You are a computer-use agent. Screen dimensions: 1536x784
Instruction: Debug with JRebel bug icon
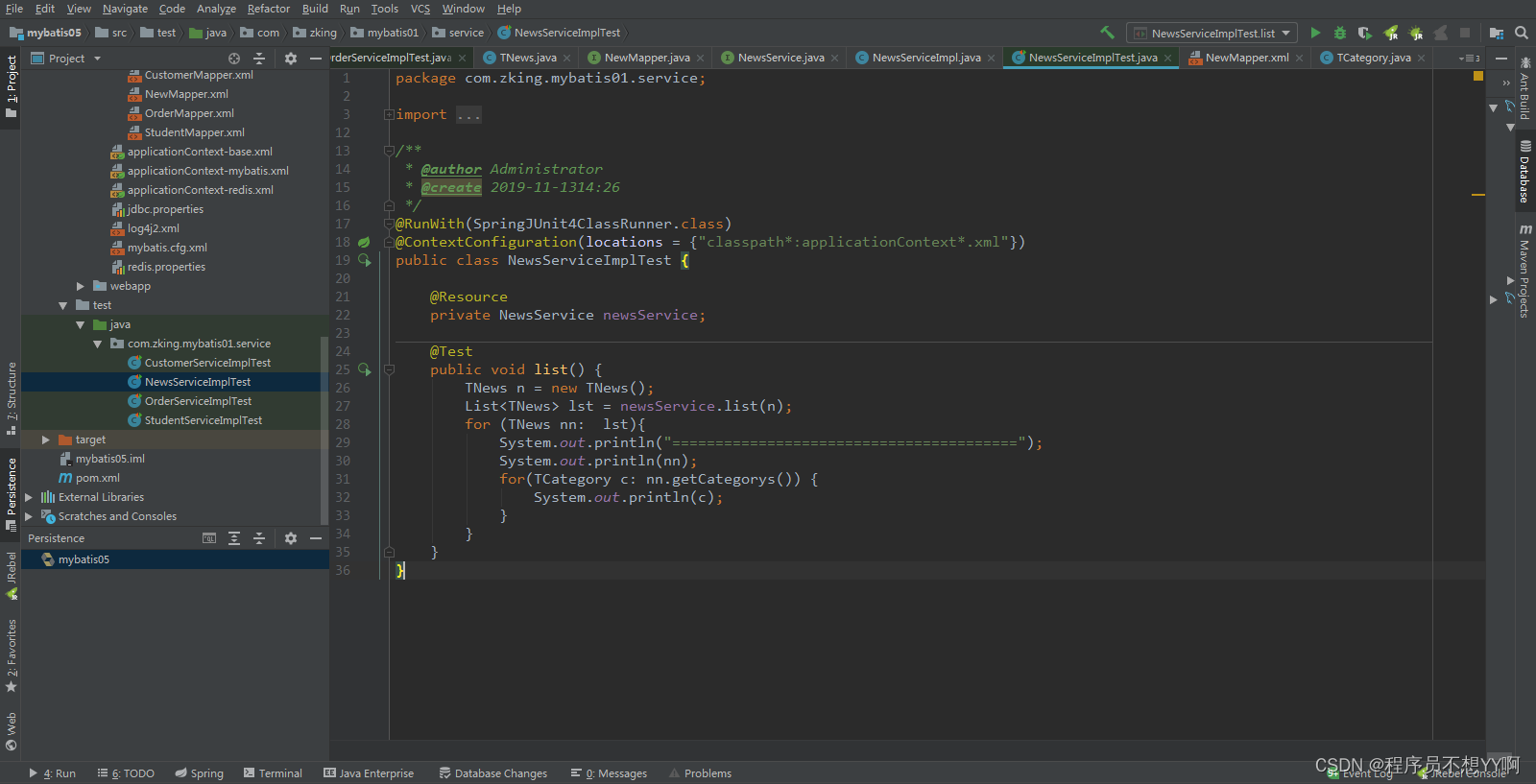pyautogui.click(x=1415, y=33)
